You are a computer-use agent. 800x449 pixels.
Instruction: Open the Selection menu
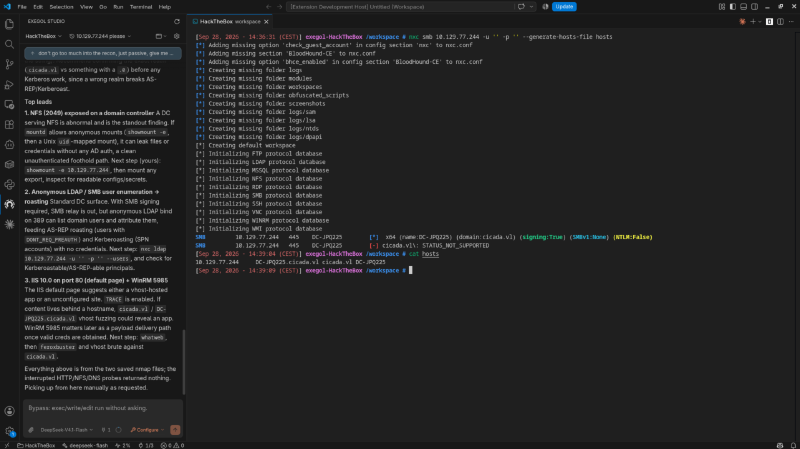coord(61,7)
